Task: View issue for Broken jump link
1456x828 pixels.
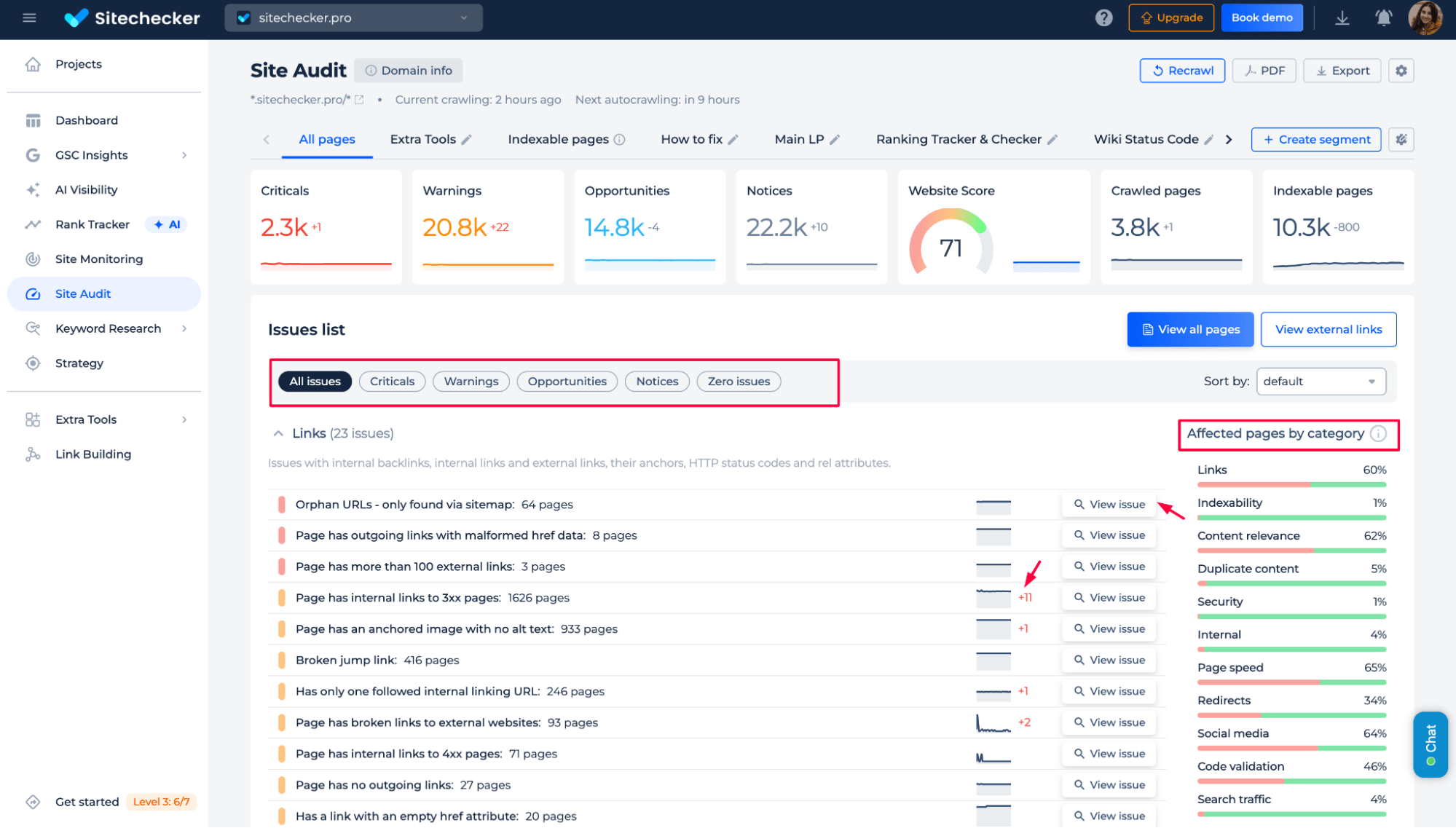Action: [x=1109, y=660]
